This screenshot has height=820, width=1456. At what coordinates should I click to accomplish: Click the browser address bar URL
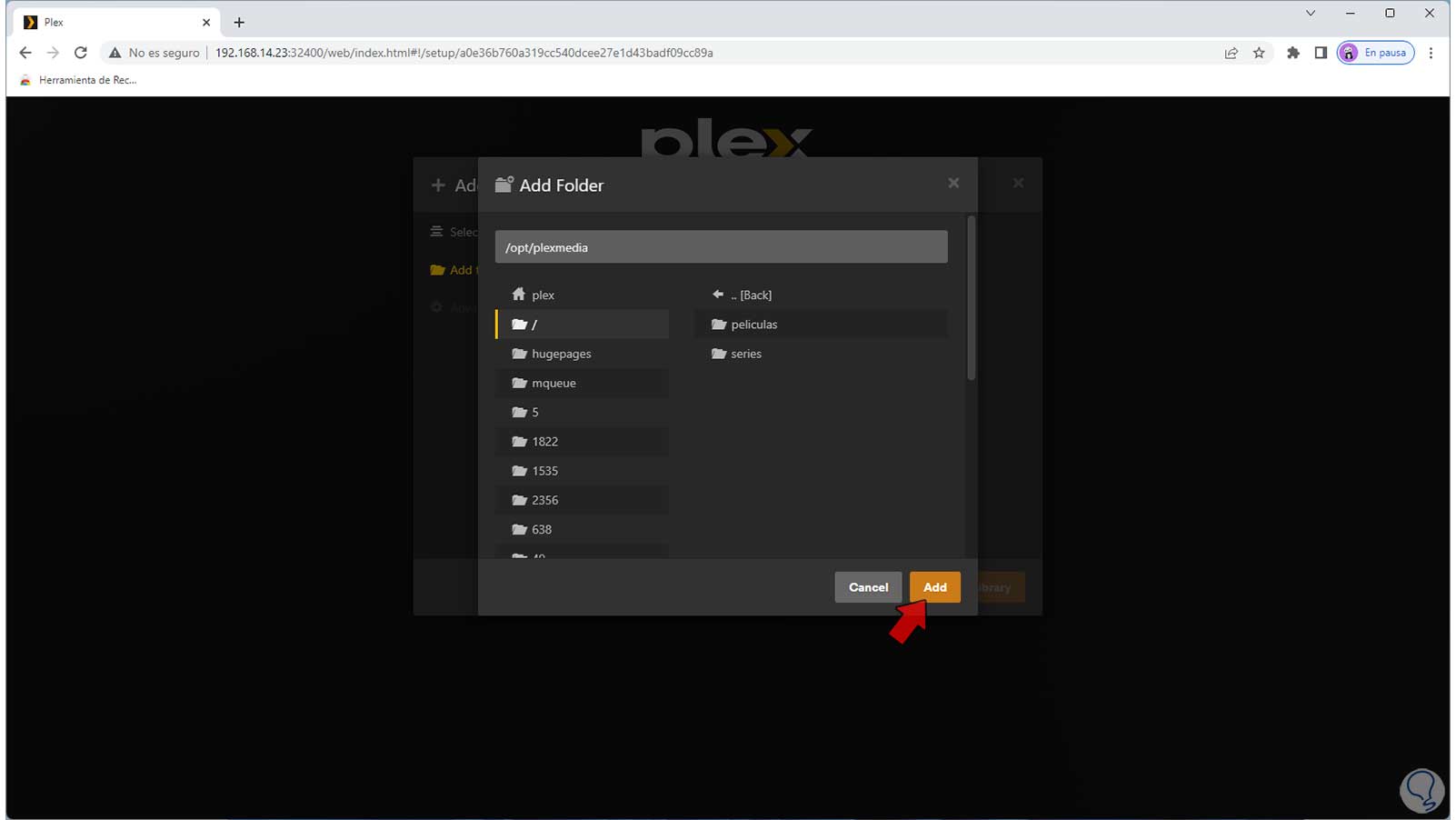[x=464, y=53]
